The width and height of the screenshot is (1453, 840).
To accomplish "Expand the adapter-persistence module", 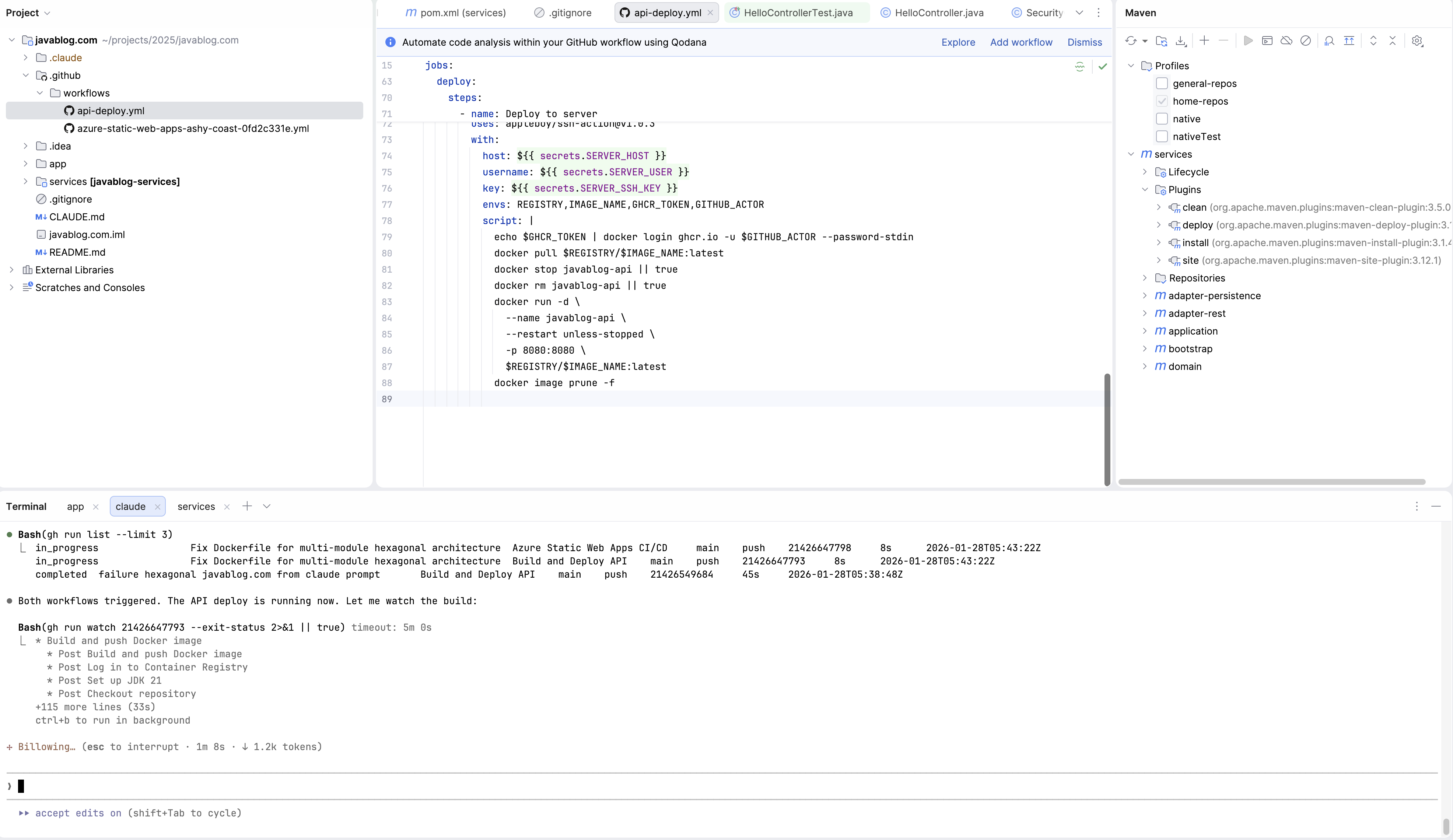I will (1145, 296).
